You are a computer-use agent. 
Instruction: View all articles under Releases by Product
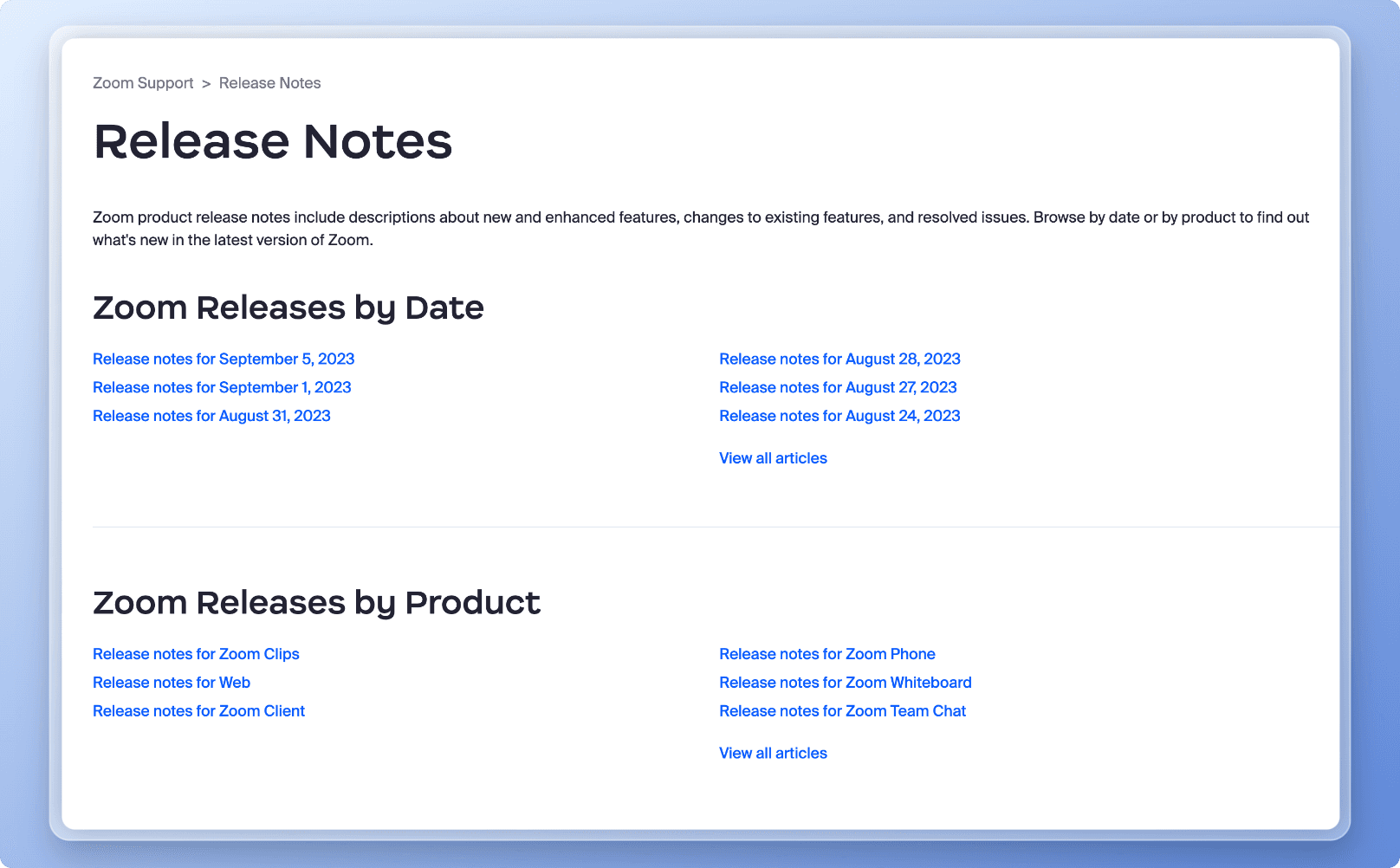[x=773, y=754]
